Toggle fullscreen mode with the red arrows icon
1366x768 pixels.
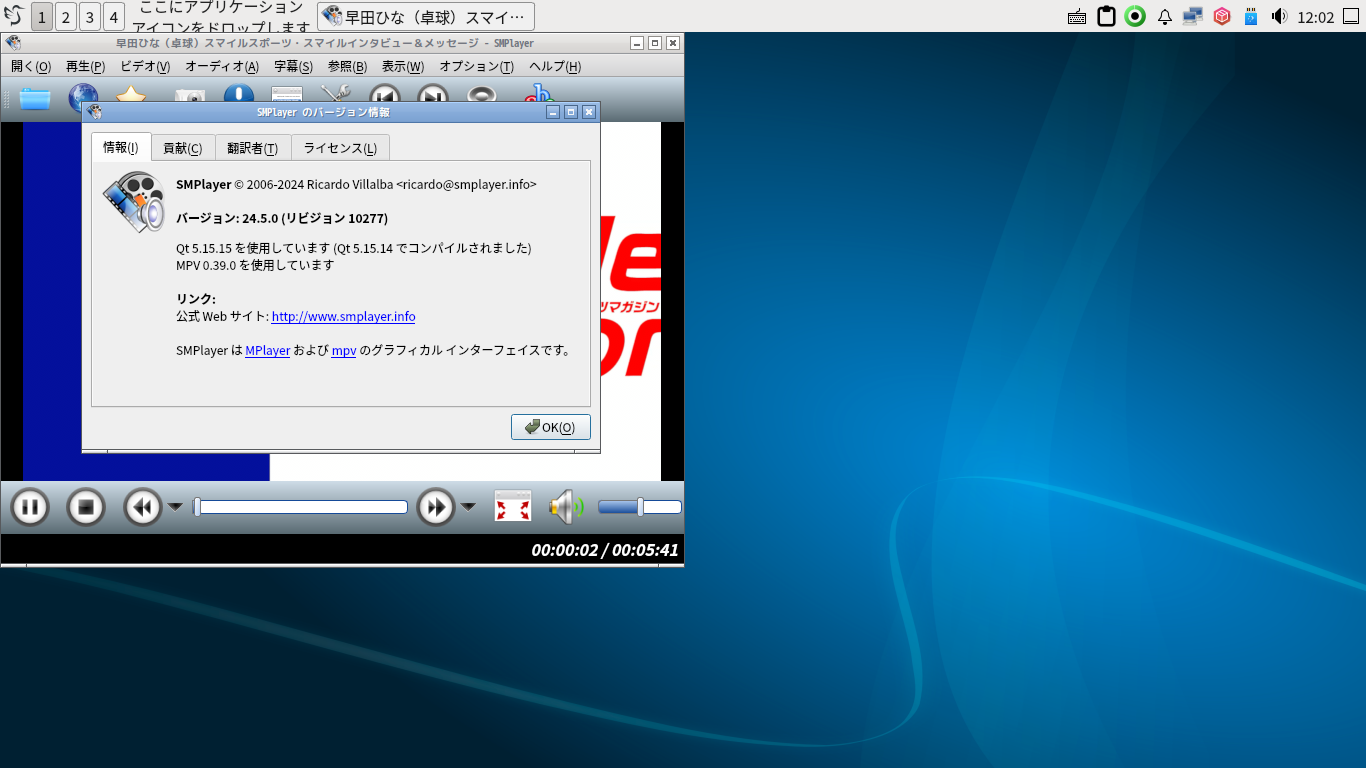513,507
